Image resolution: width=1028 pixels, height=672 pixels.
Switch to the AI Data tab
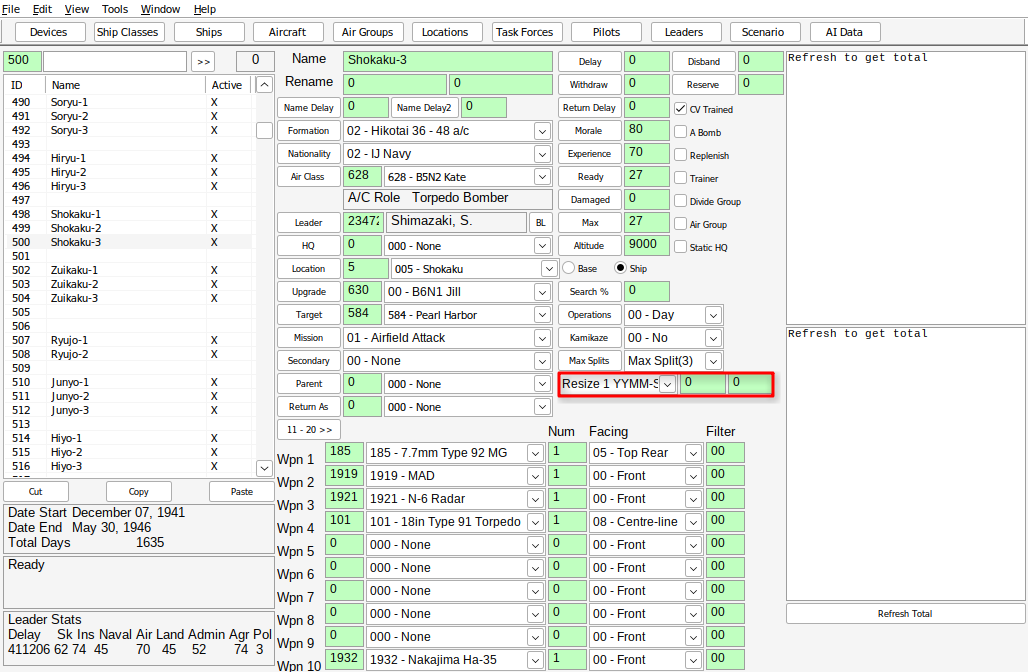pos(844,32)
